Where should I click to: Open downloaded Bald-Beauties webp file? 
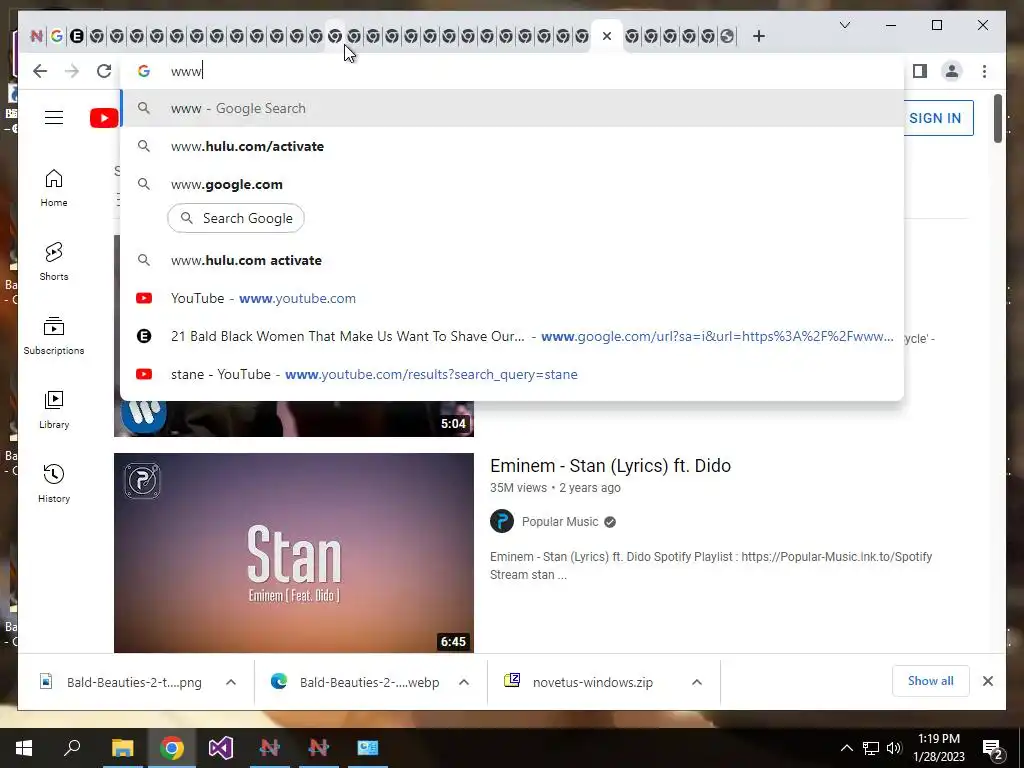pyautogui.click(x=355, y=682)
